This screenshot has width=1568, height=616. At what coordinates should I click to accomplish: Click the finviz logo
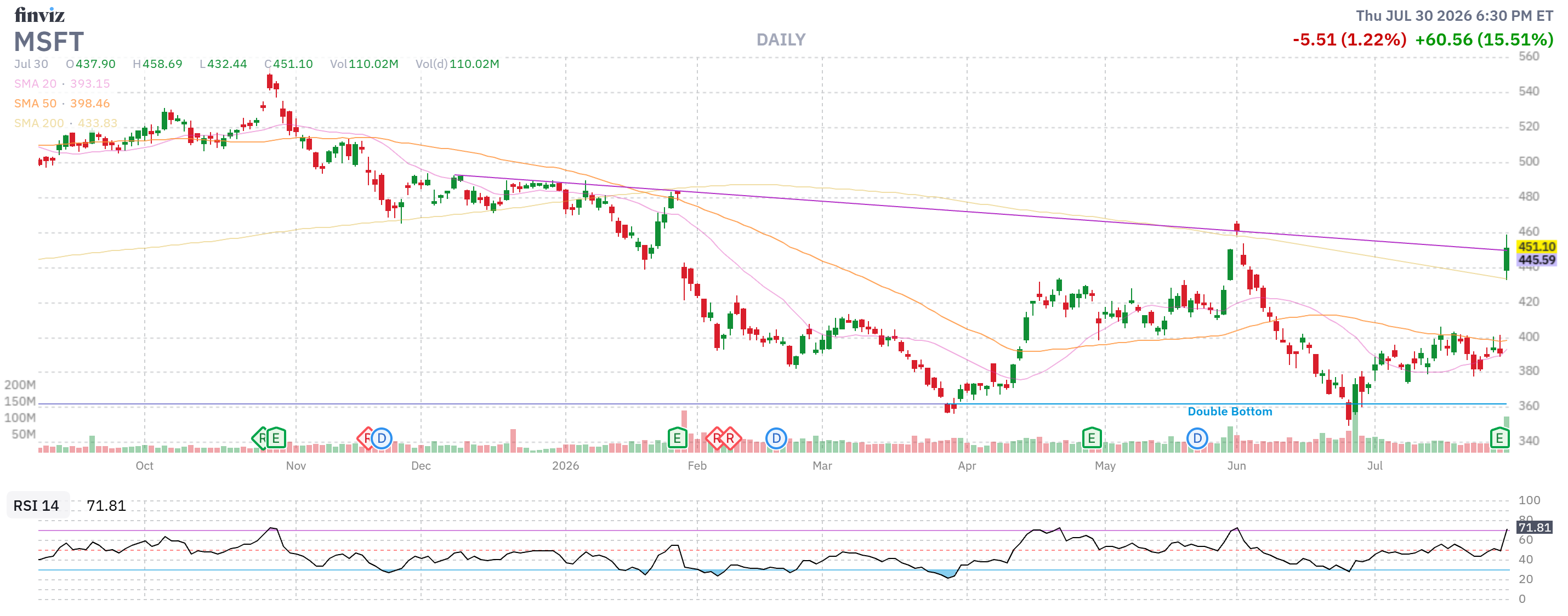39,14
